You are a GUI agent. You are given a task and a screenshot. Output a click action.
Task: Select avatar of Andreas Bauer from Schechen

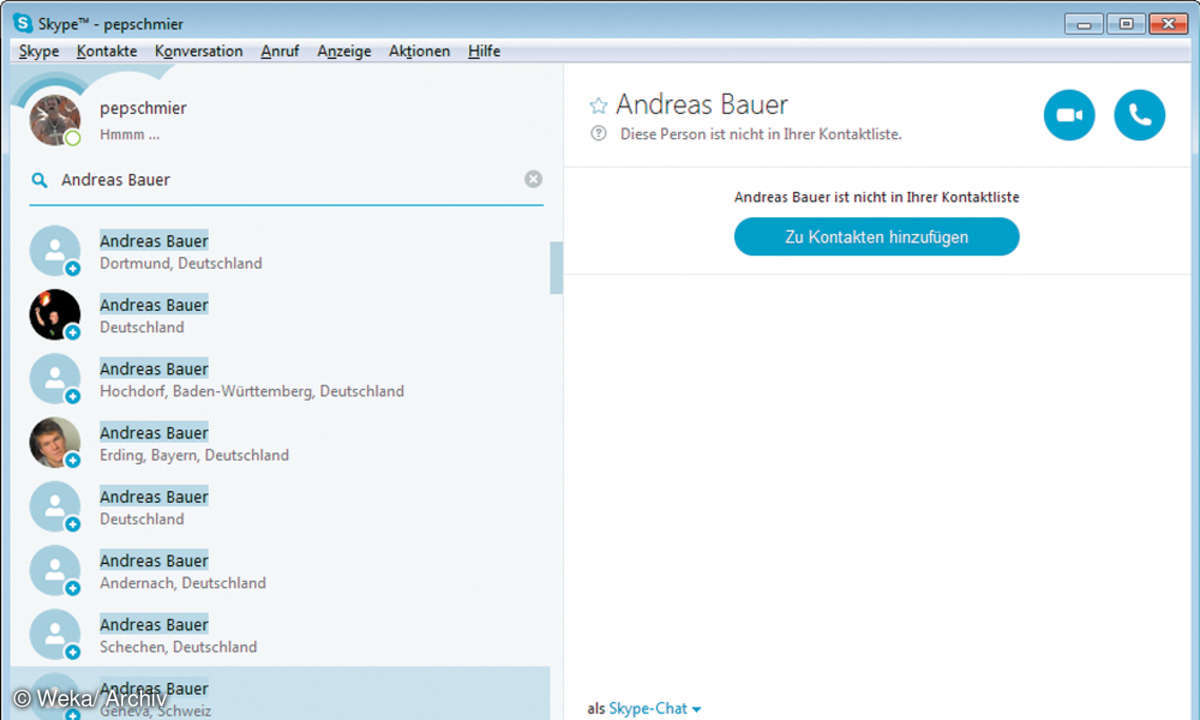pyautogui.click(x=55, y=635)
